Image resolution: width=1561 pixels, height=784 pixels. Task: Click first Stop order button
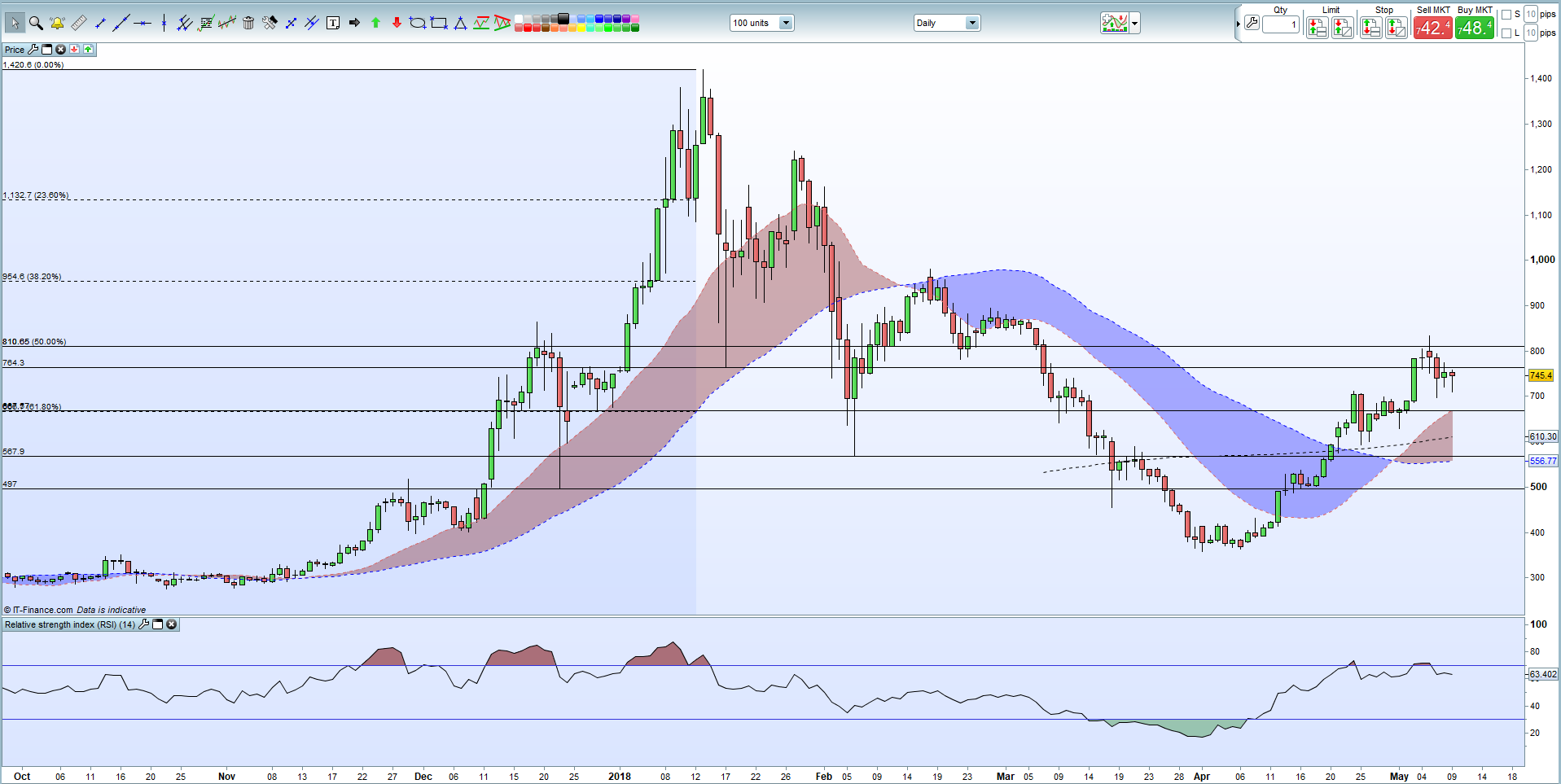click(x=1370, y=28)
